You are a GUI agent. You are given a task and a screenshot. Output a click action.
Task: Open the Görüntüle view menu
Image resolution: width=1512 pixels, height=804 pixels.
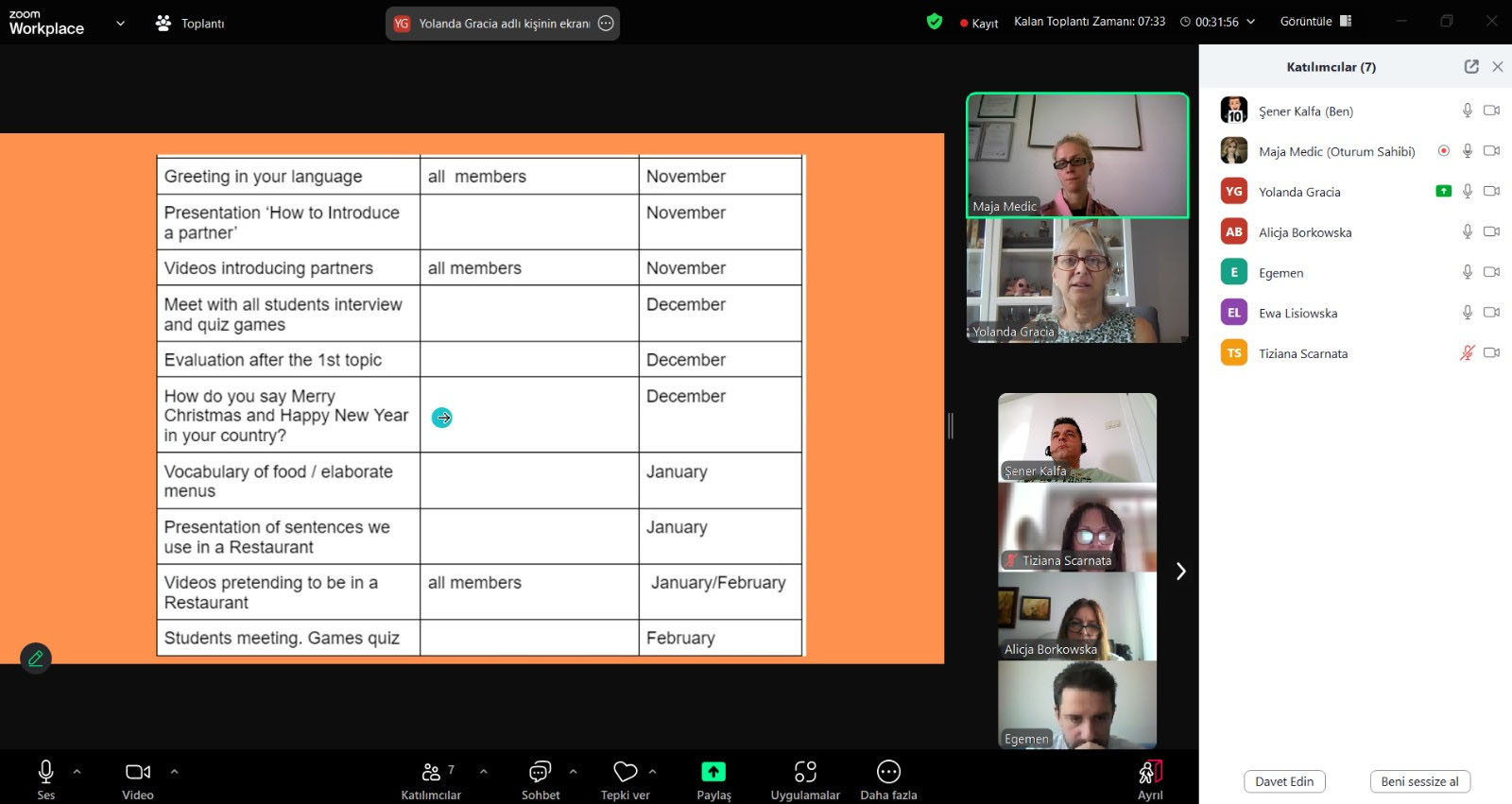(x=1315, y=22)
